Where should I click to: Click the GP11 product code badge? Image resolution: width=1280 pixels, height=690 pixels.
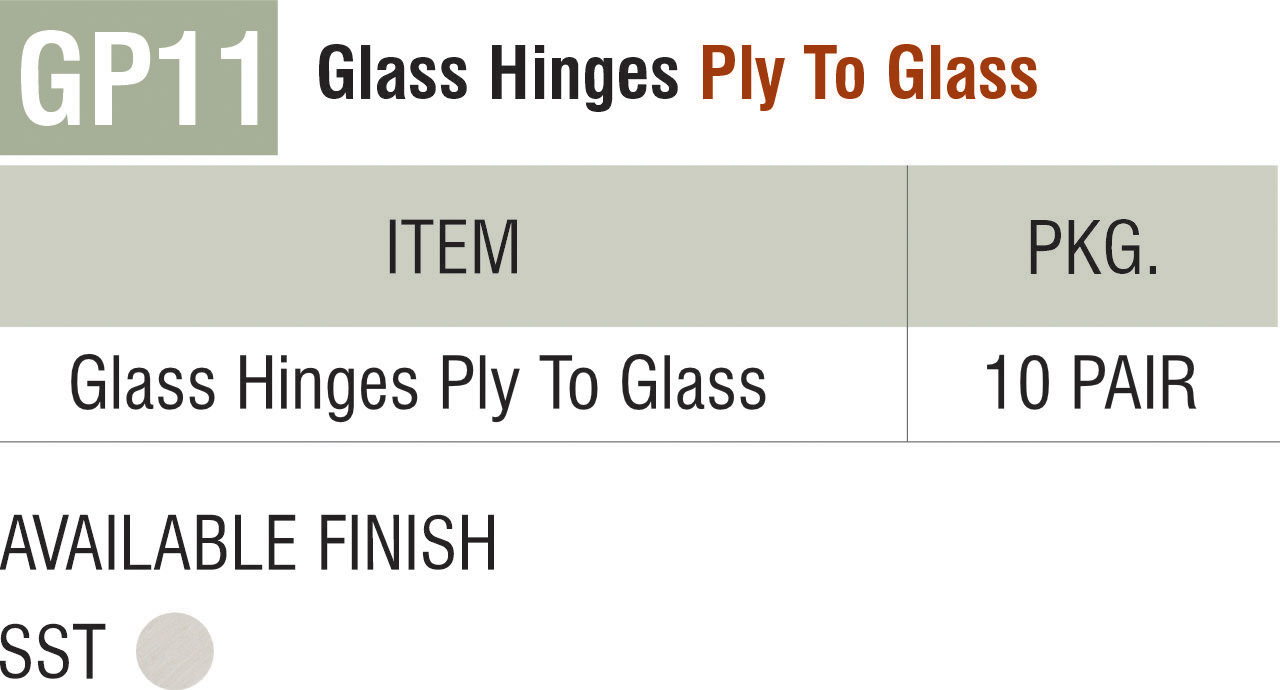click(x=138, y=78)
